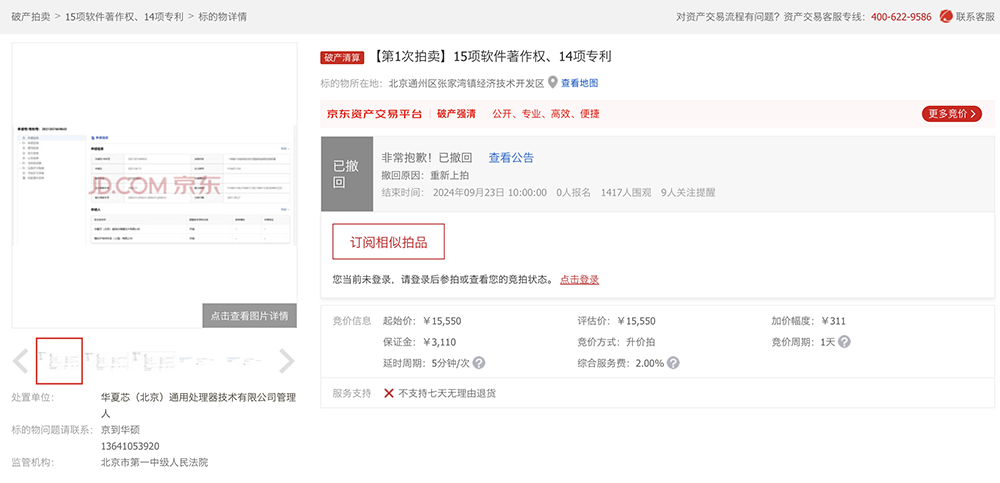Click the main product preview image
This screenshot has width=1000, height=483.
tap(154, 185)
